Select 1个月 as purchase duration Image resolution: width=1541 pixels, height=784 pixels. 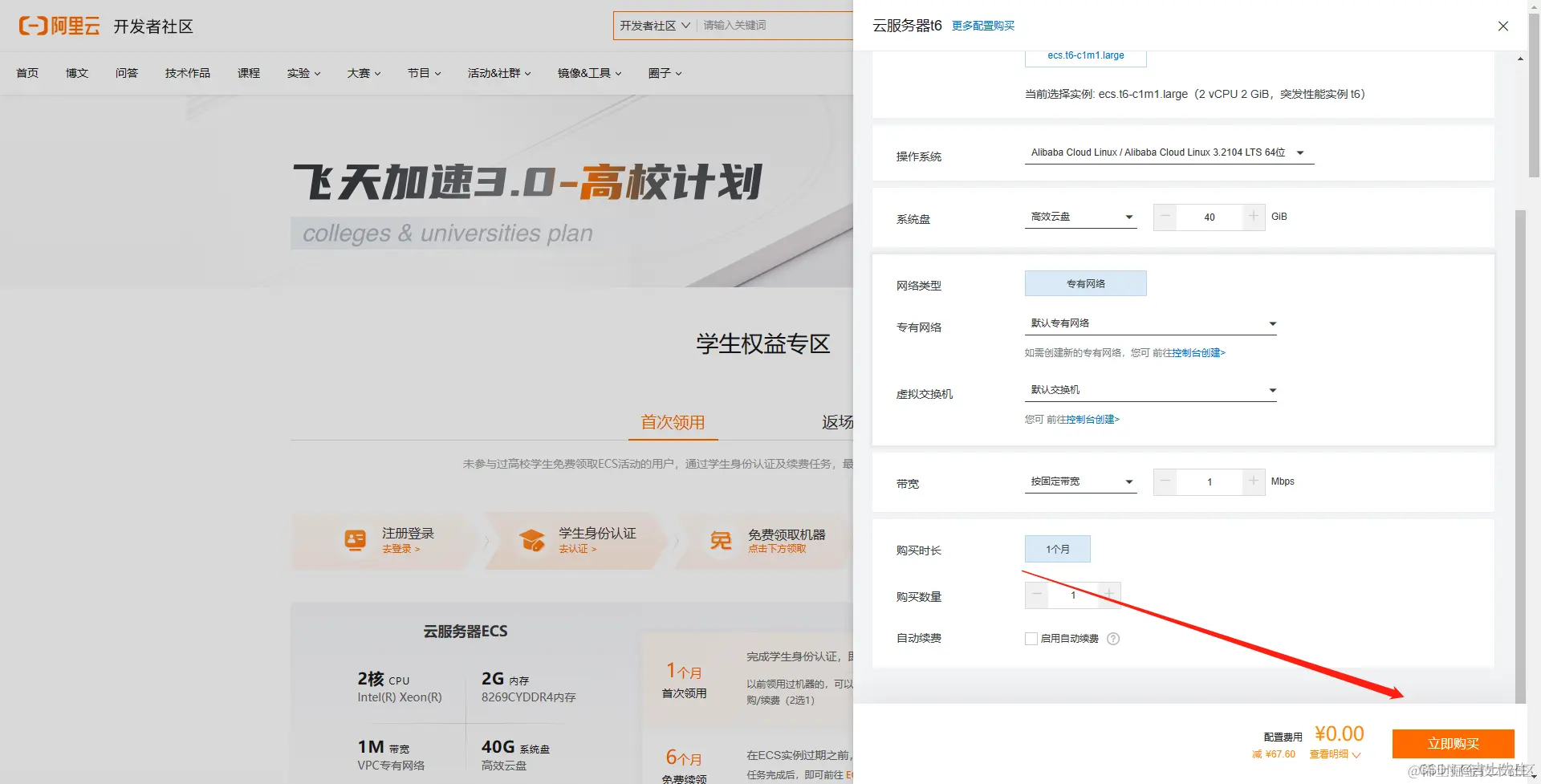click(x=1057, y=549)
